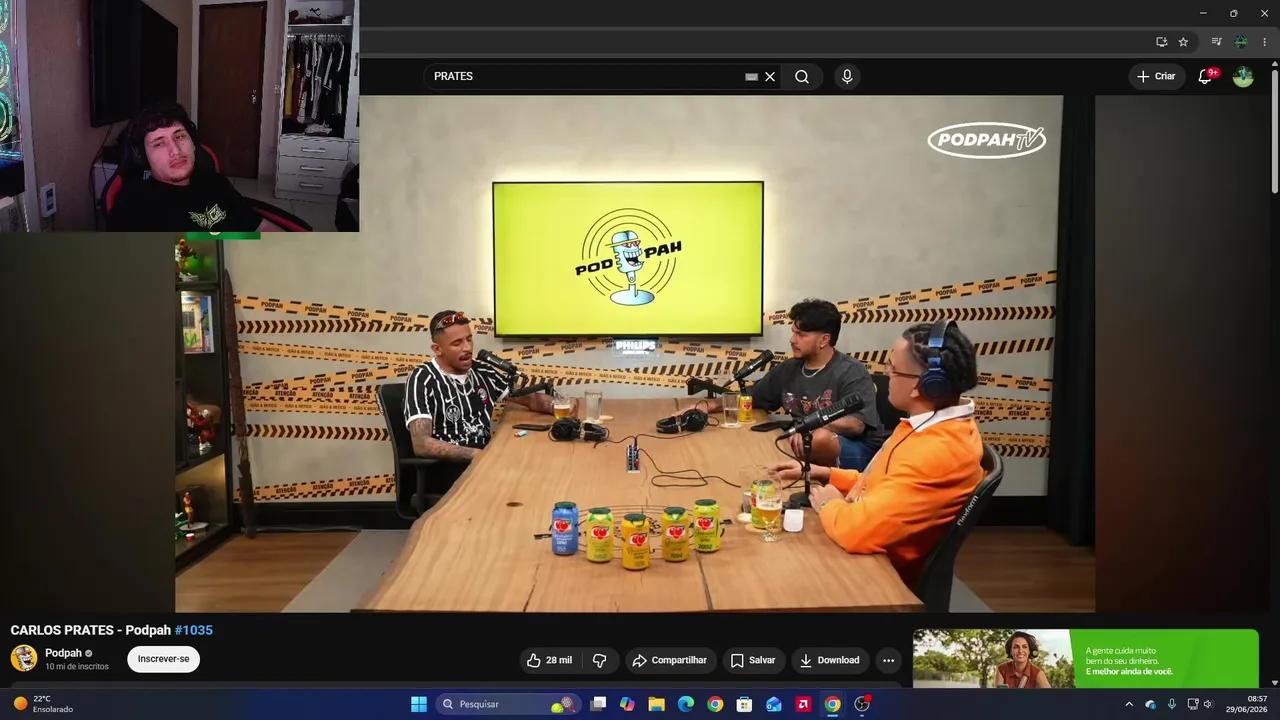Screen dimensions: 1280x720
Task: Click the YouTube search magnifier button
Action: coord(802,76)
